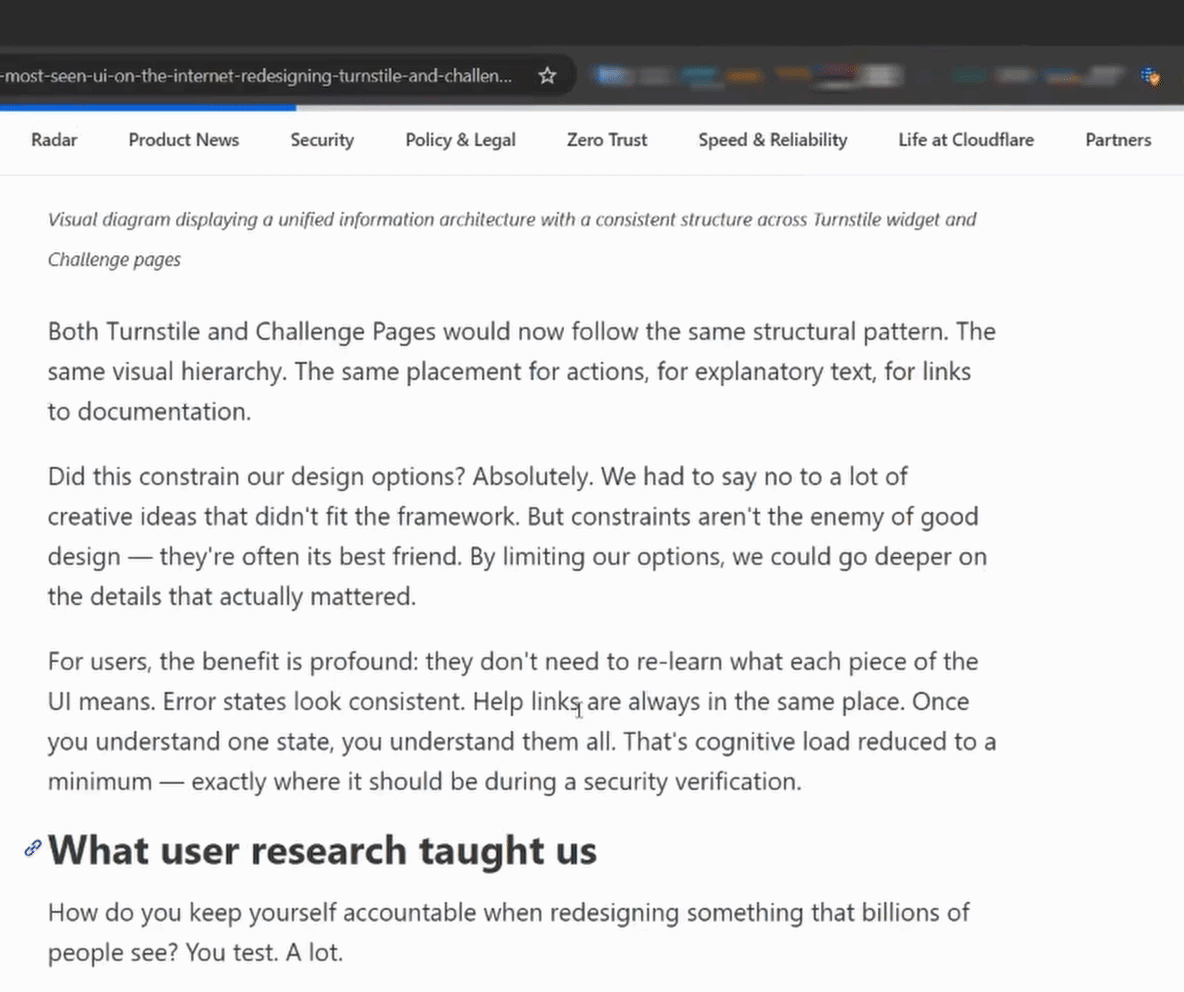Open the Partners nav link
The height and width of the screenshot is (992, 1184).
click(x=1117, y=140)
